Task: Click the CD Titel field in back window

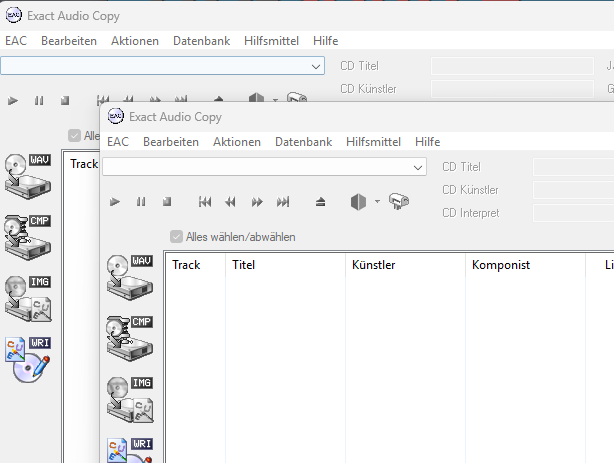Action: click(512, 66)
